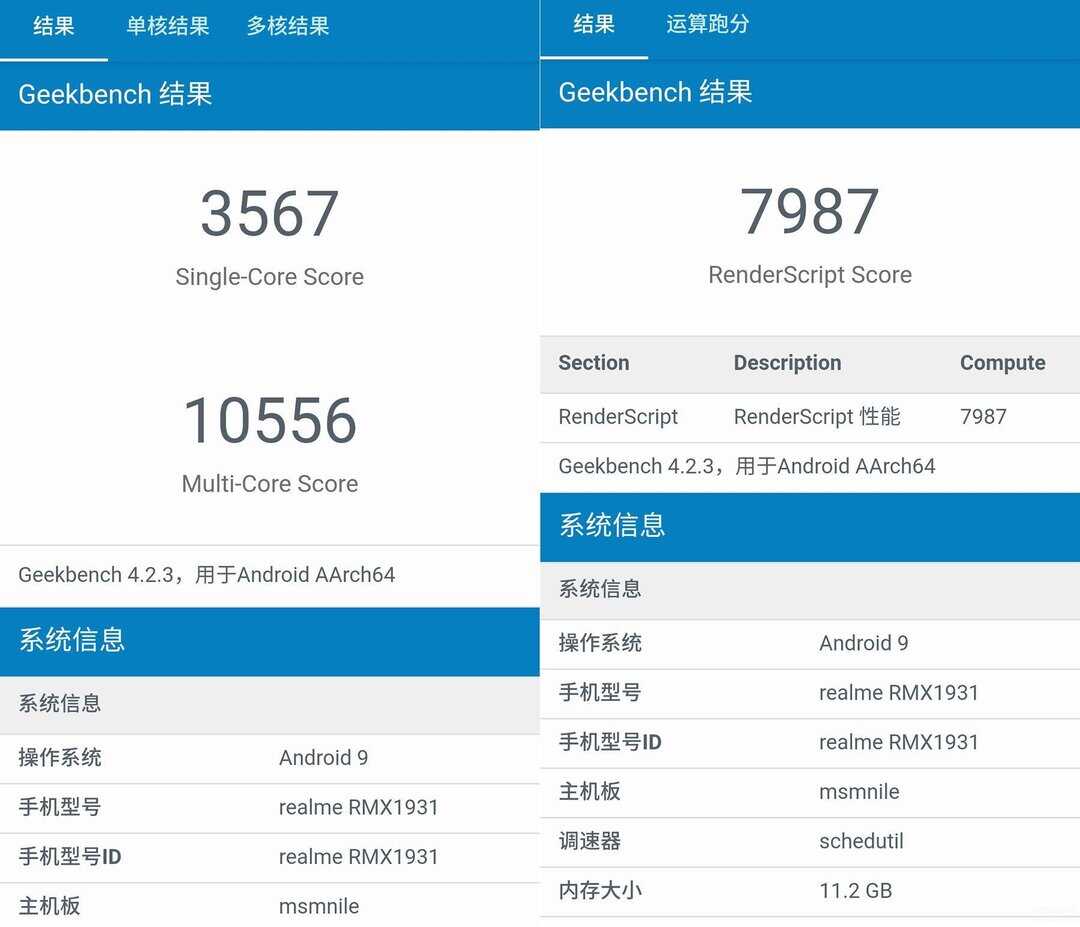
Task: Click the blue 系统信息 header in right panel
Action: 612,525
